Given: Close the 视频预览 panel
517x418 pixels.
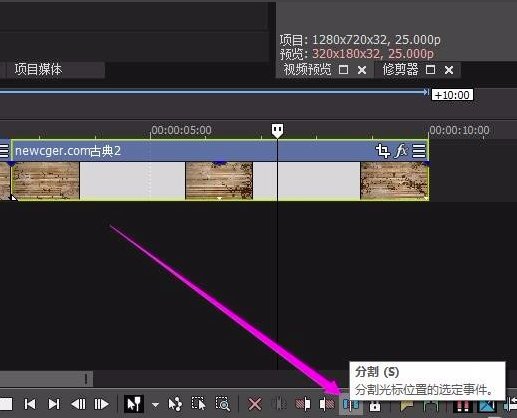Looking at the screenshot, I should click(x=362, y=70).
